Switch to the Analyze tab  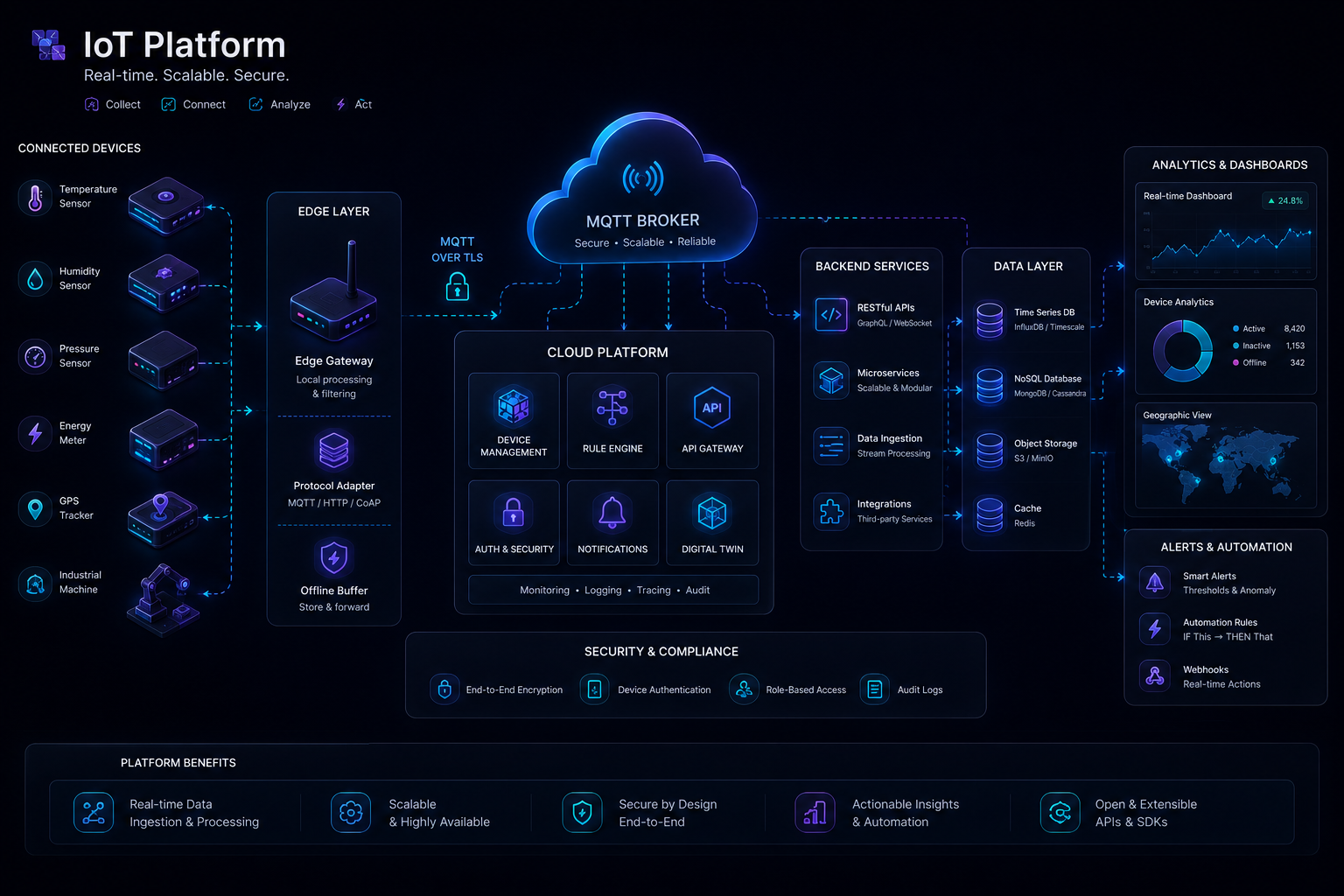click(x=280, y=104)
